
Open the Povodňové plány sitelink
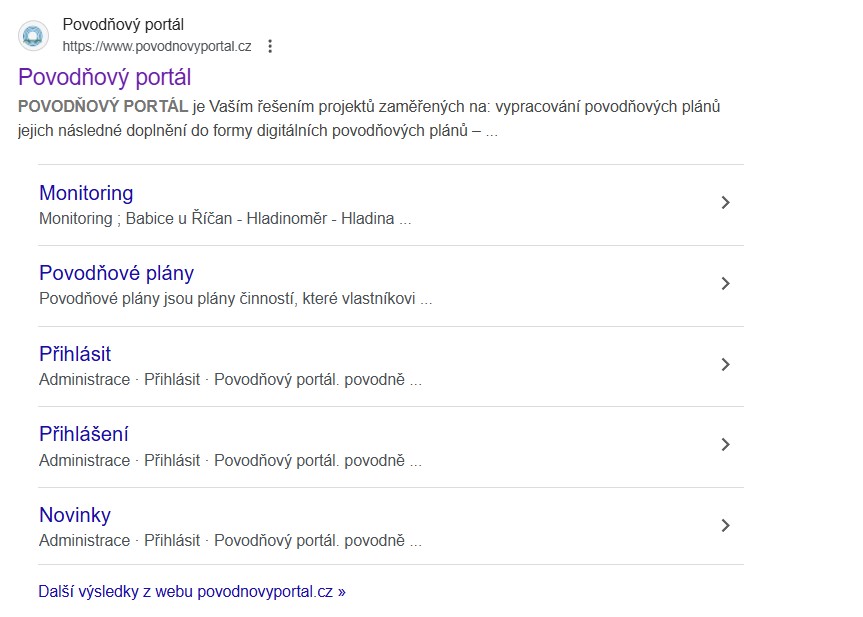pos(116,273)
